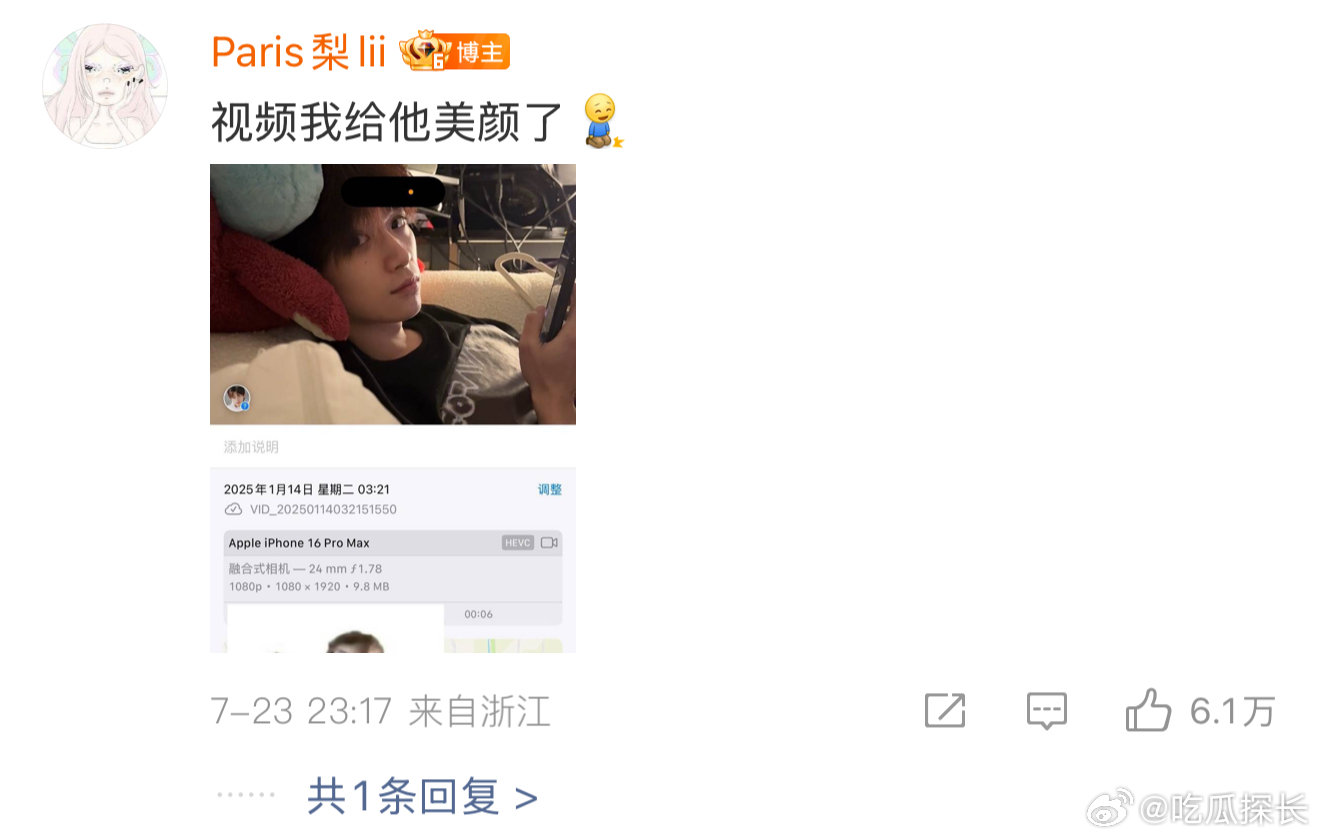Tap the @吃瓜探长 watermark
Screen dimensions: 1320x840
pyautogui.click(x=1224, y=808)
